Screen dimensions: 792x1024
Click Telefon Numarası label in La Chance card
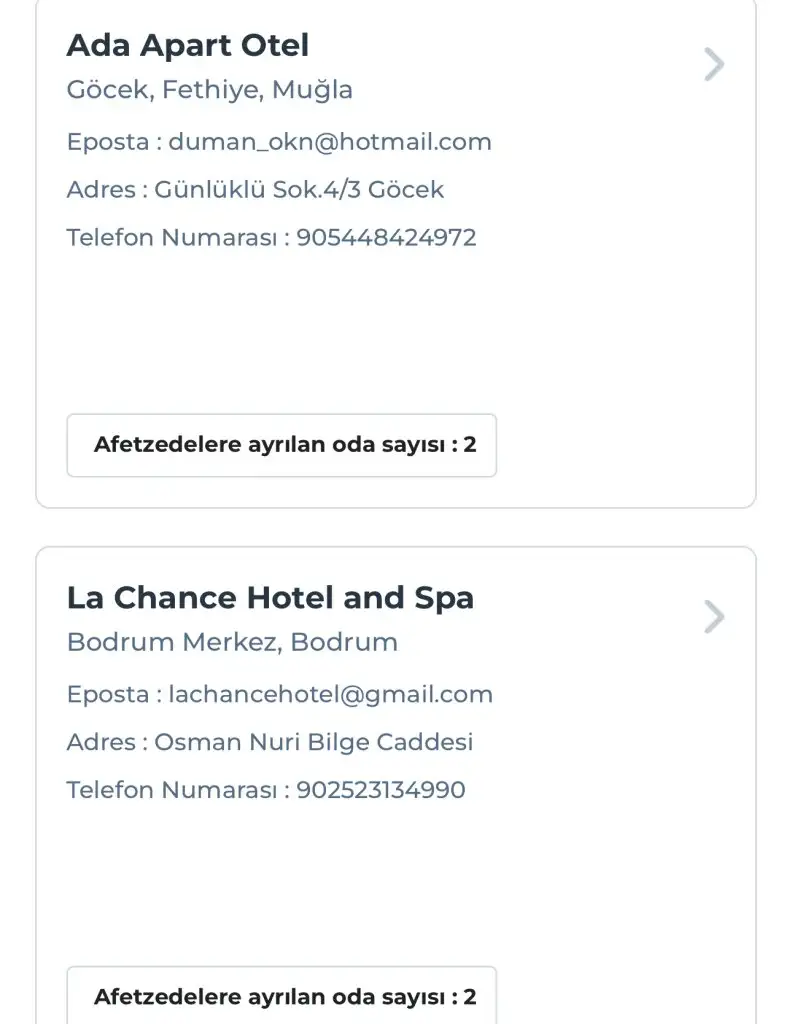pyautogui.click(x=170, y=790)
